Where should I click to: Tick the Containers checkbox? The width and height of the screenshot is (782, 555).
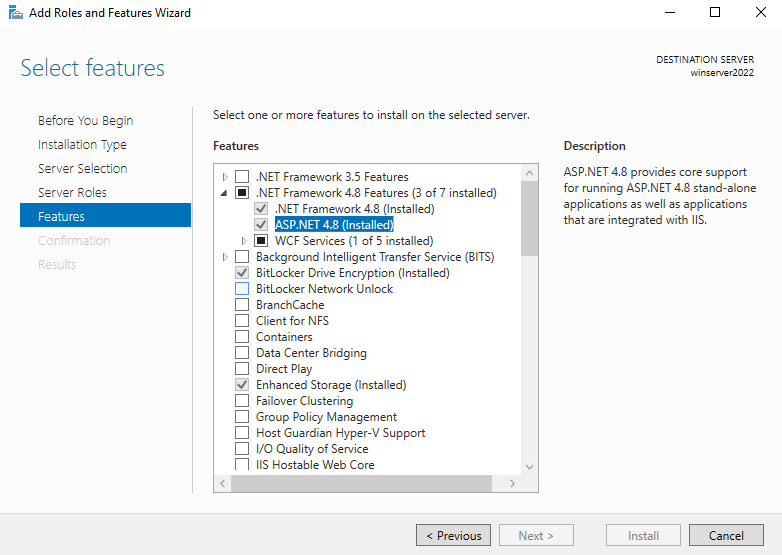click(241, 337)
